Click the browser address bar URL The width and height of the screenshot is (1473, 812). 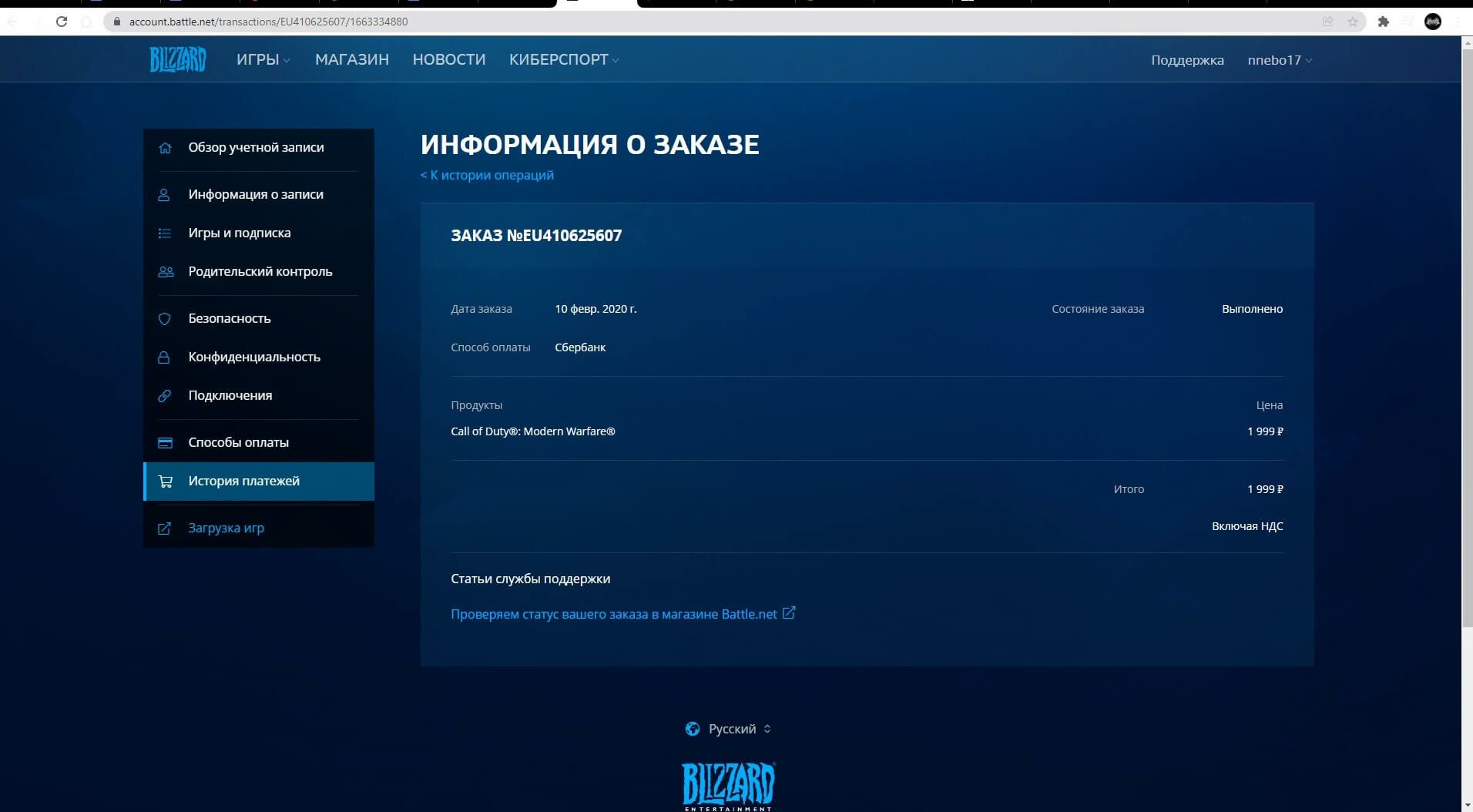[268, 22]
